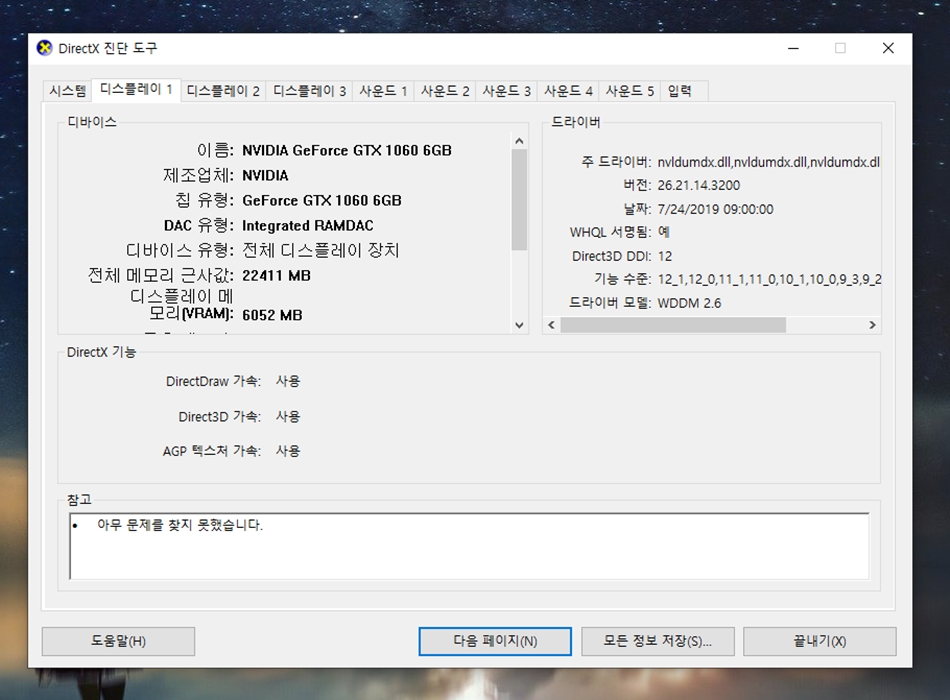
Task: Click the device panel scroll up arrow
Action: pyautogui.click(x=519, y=141)
